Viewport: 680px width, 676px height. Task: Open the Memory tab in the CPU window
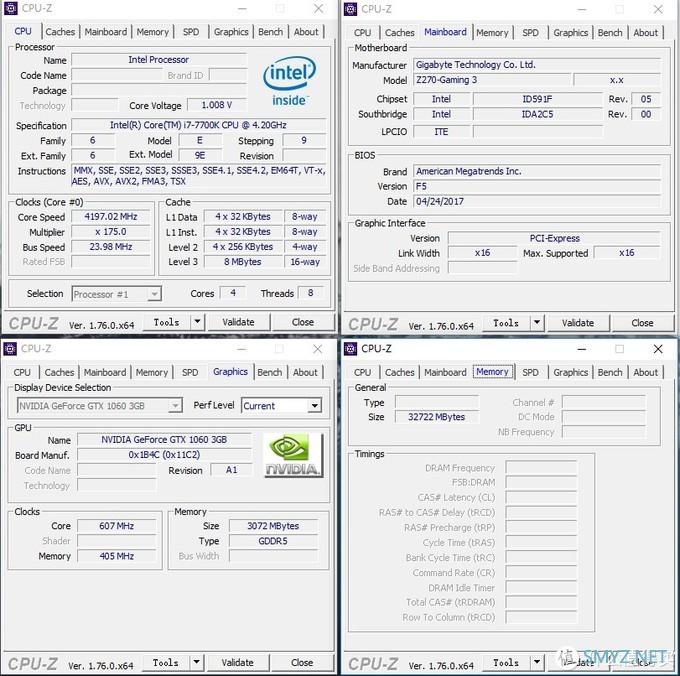pyautogui.click(x=153, y=32)
